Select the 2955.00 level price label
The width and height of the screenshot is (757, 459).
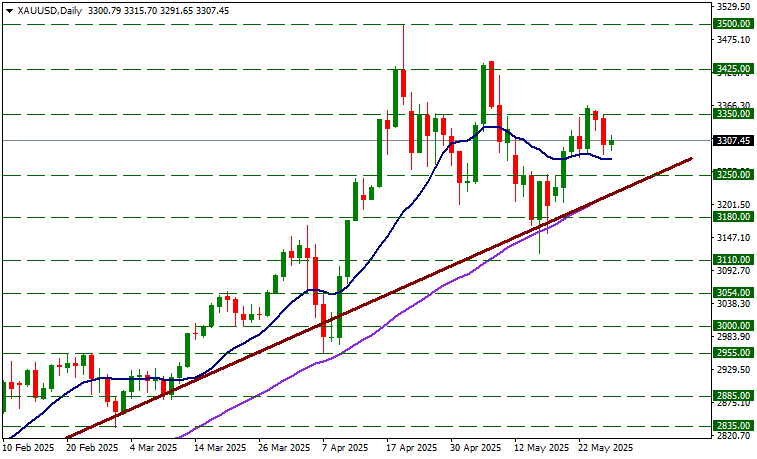(732, 353)
